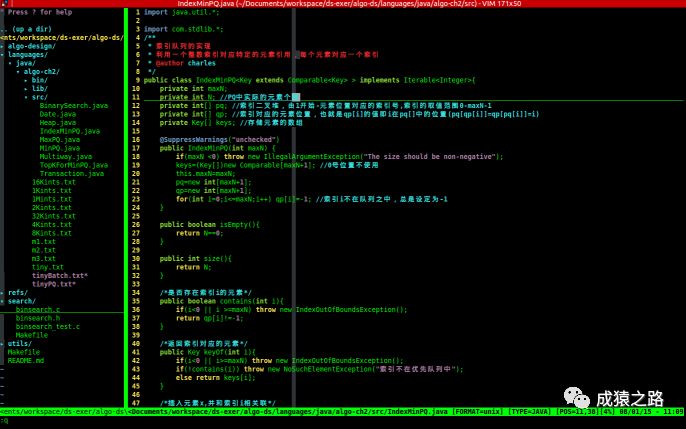Open m3.txt in the tree
Viewport: 686px width, 429px height.
43,258
